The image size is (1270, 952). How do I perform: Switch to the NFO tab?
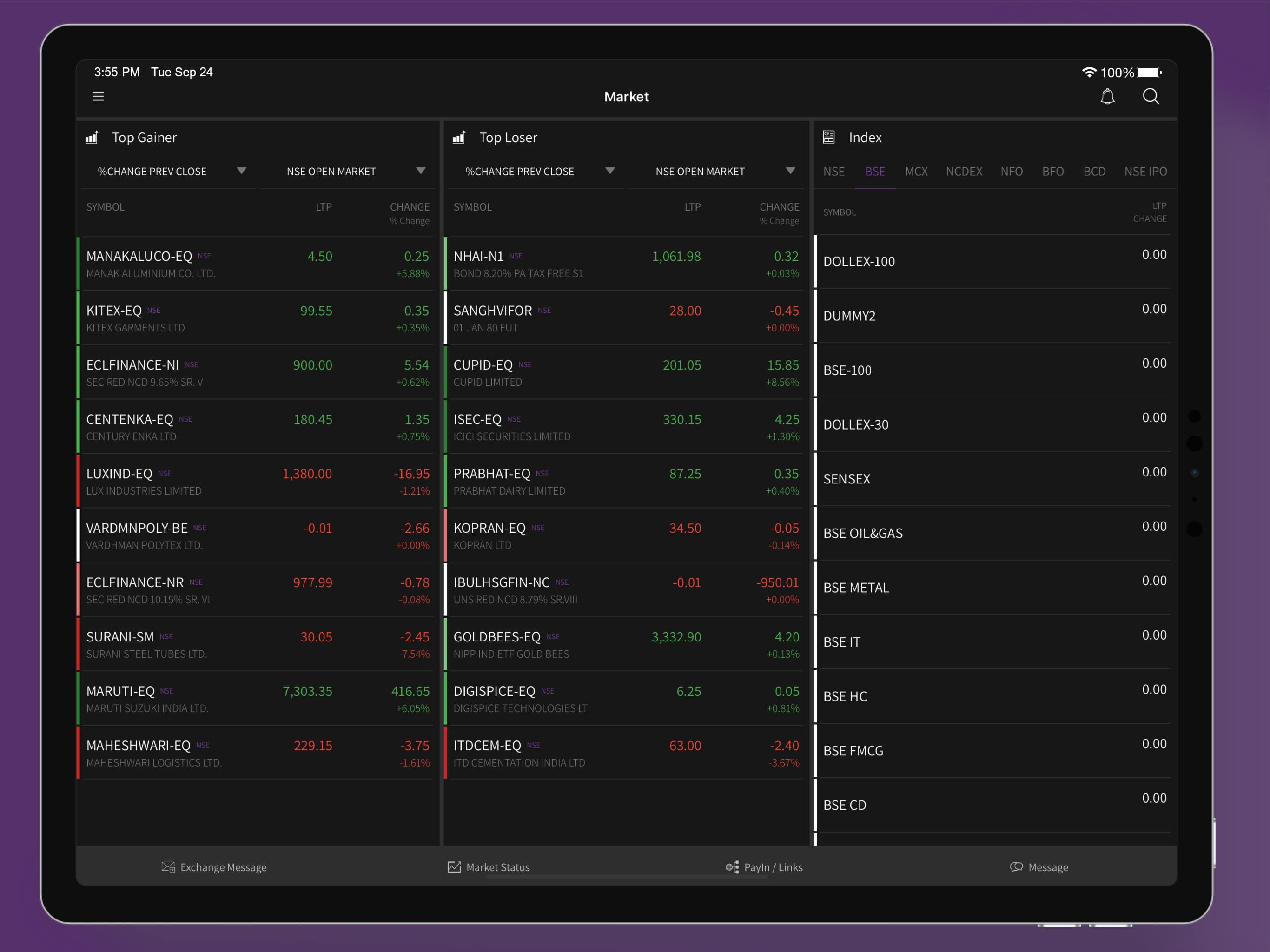[x=1012, y=171]
